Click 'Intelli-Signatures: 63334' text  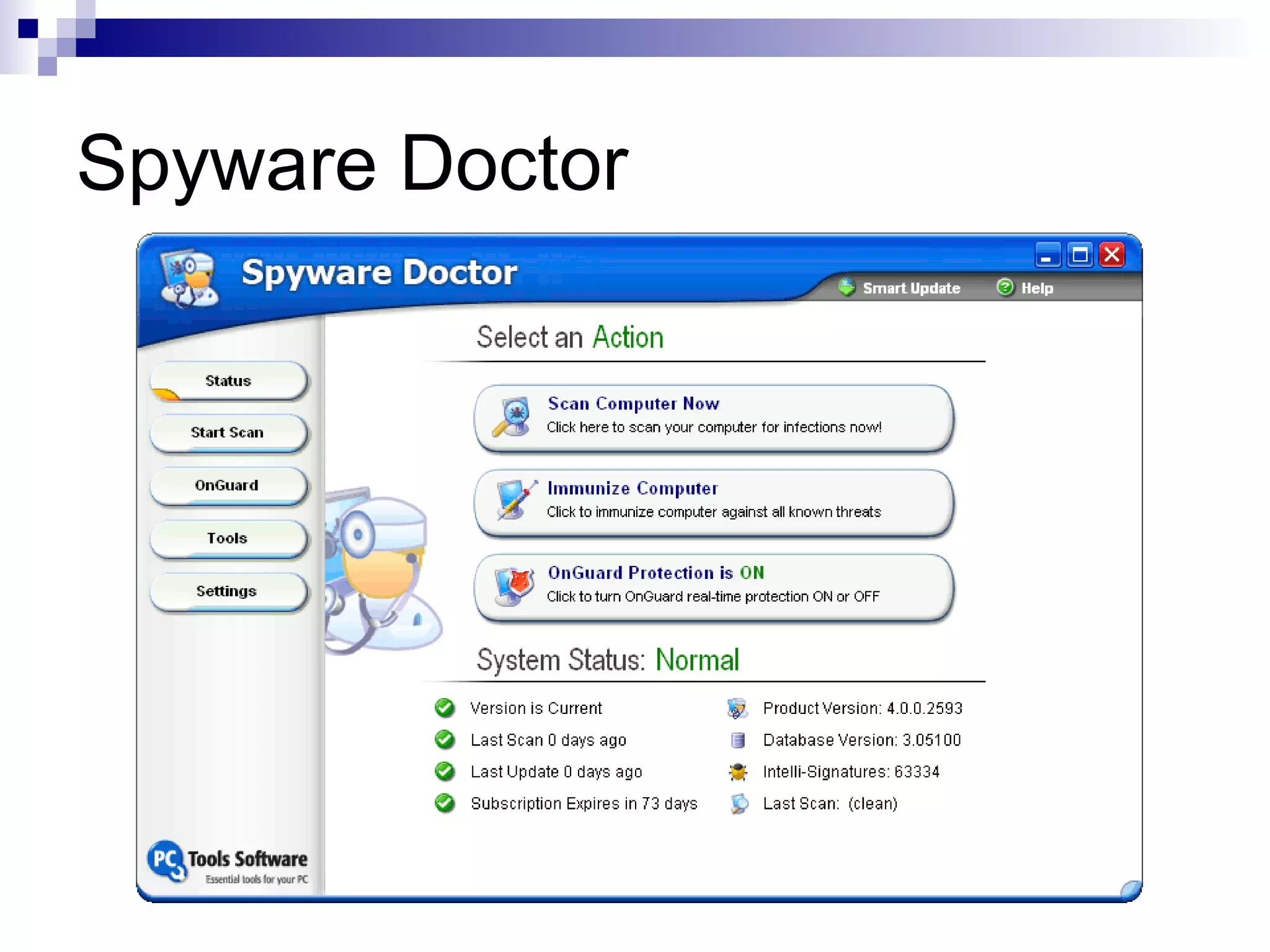point(851,772)
